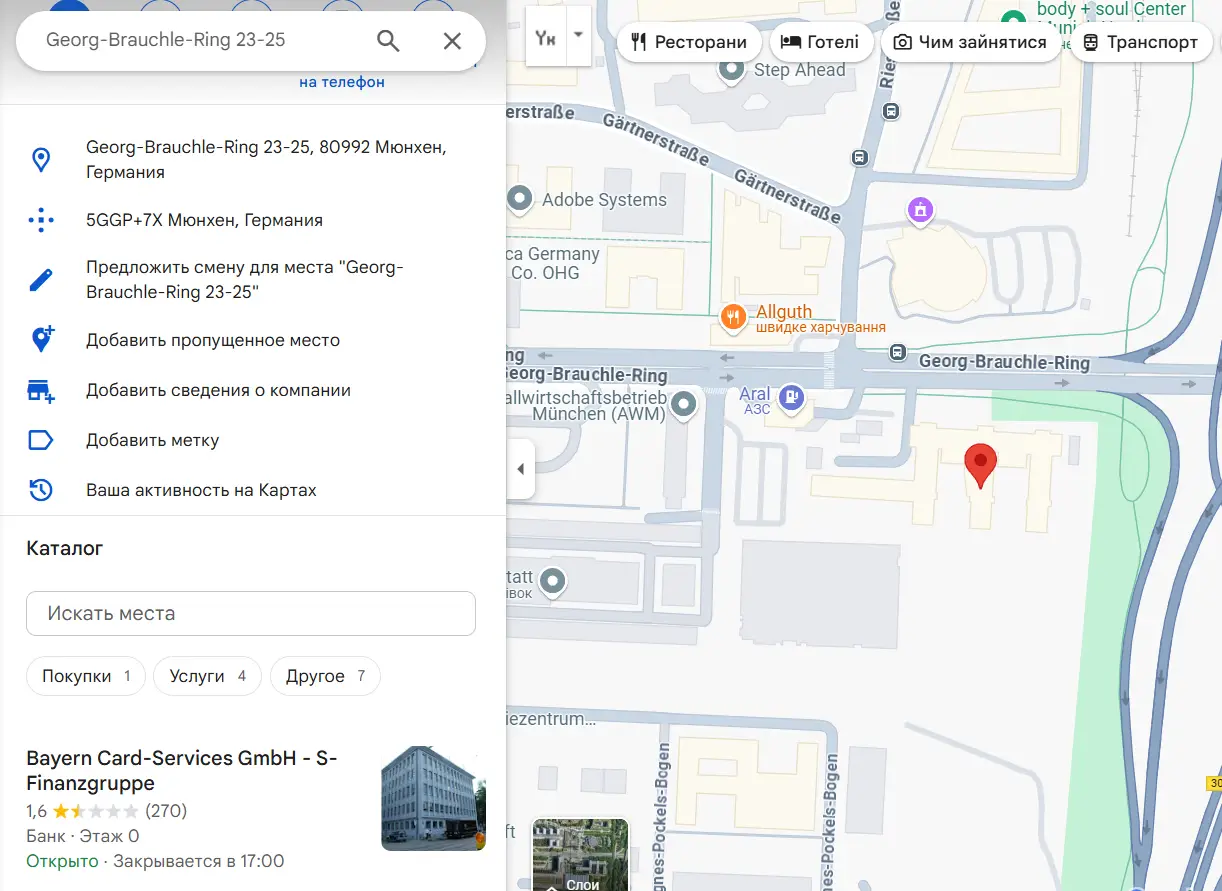Open the Слои layers thumbnail
Image resolution: width=1222 pixels, height=891 pixels.
581,855
